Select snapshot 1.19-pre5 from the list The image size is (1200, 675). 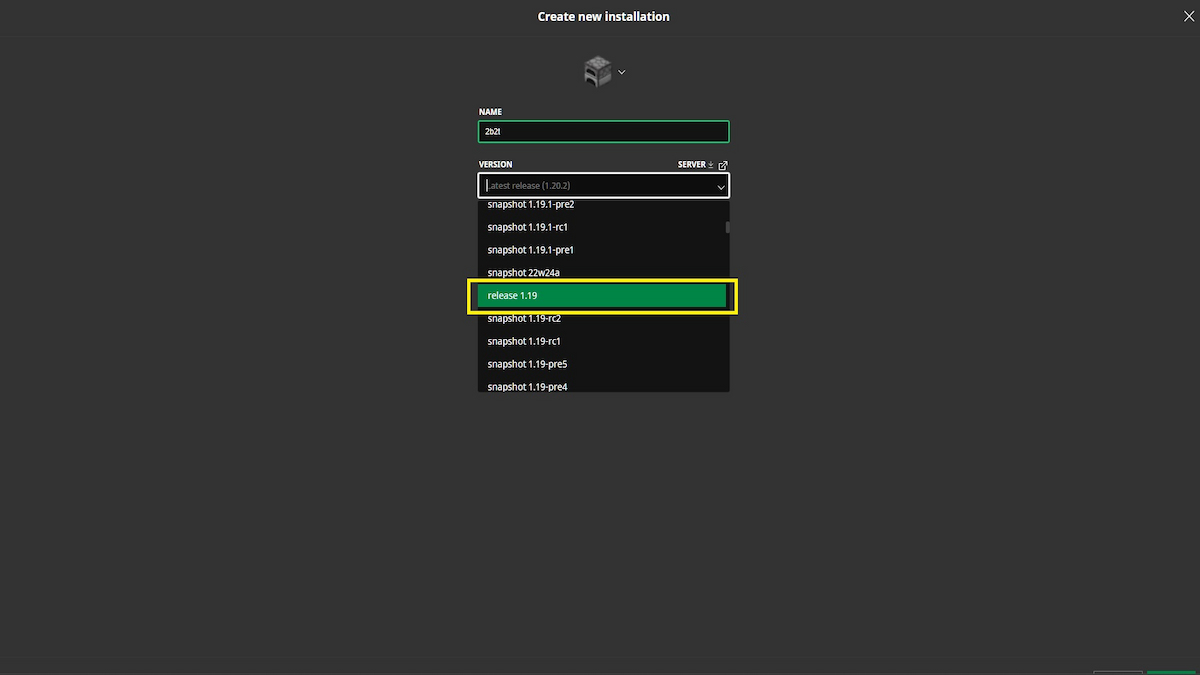pyautogui.click(x=603, y=363)
